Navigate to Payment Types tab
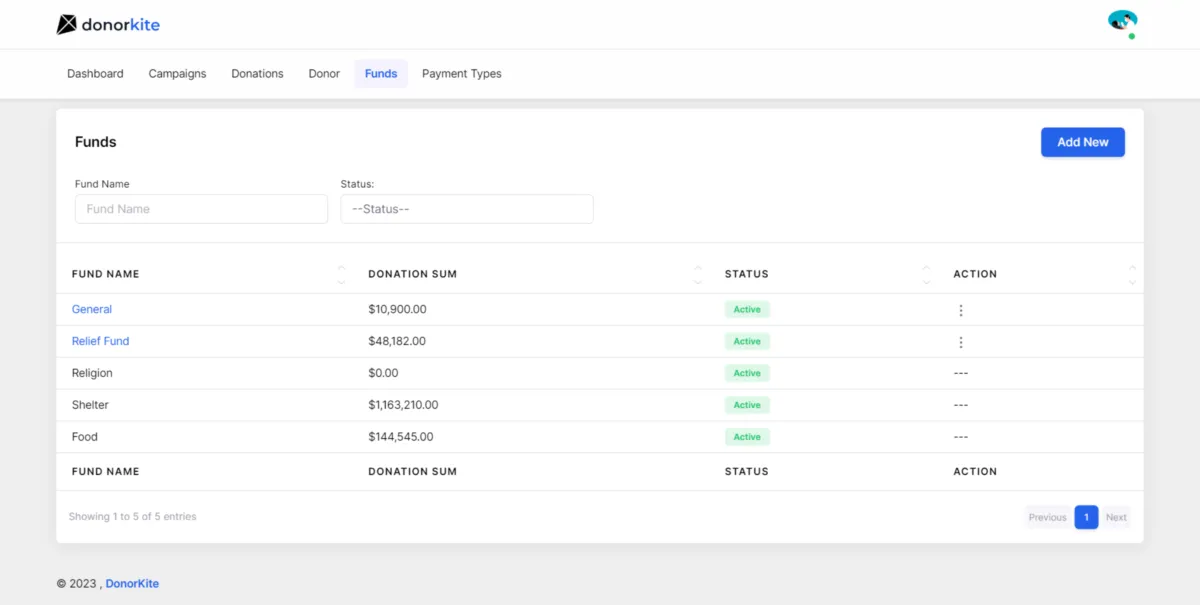This screenshot has height=605, width=1200. [461, 74]
